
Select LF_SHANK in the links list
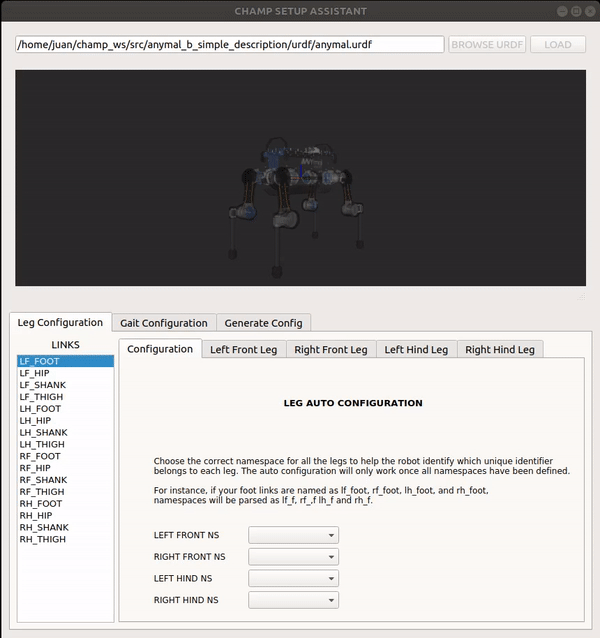pos(65,385)
